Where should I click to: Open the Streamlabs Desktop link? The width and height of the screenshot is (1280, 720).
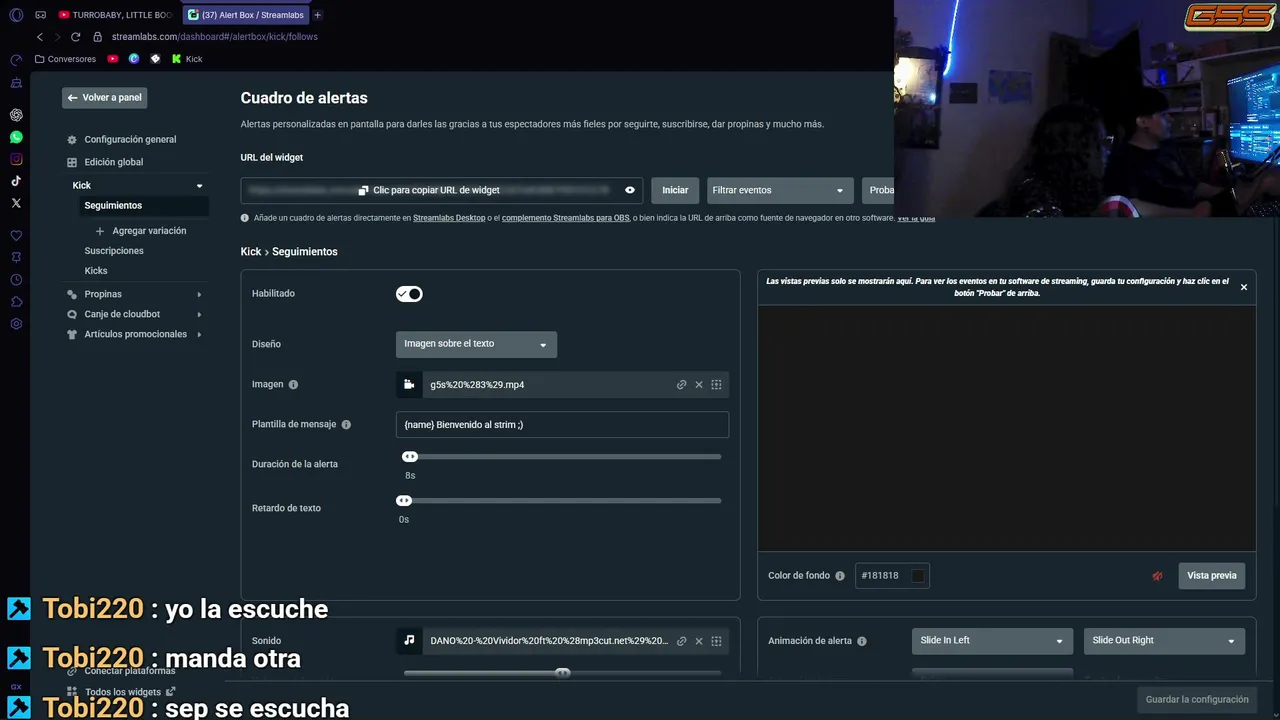point(449,218)
